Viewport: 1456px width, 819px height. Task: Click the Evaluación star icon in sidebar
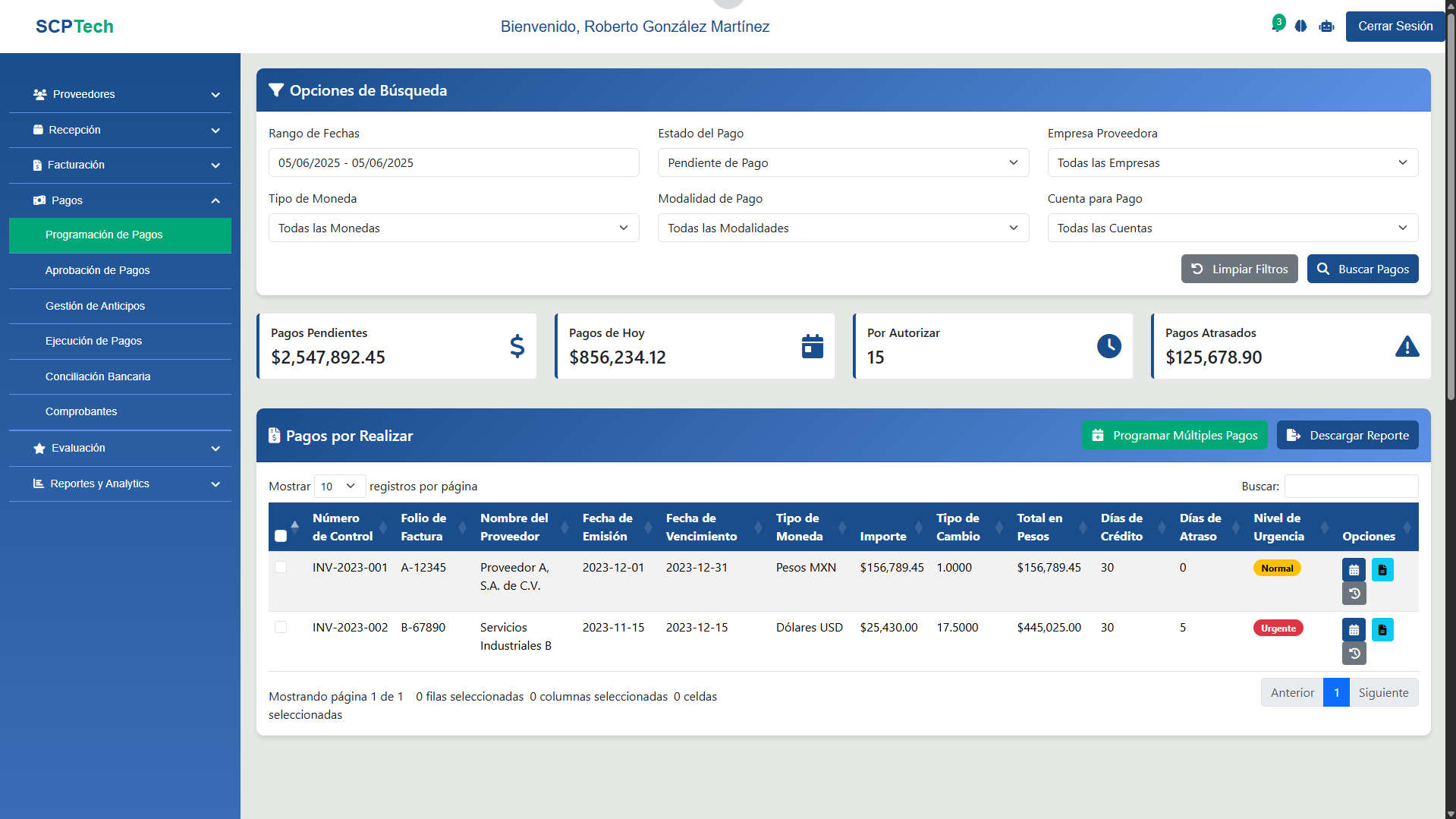39,449
